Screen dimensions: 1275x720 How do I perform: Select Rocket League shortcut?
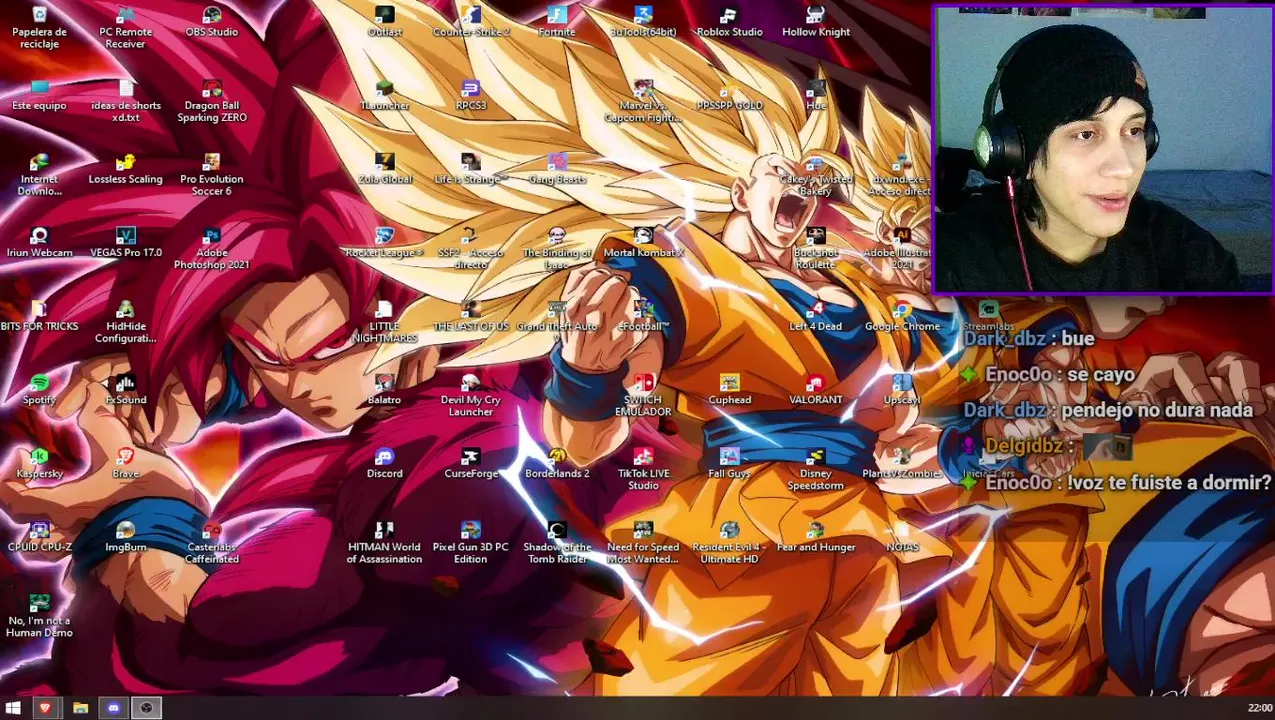click(x=384, y=242)
